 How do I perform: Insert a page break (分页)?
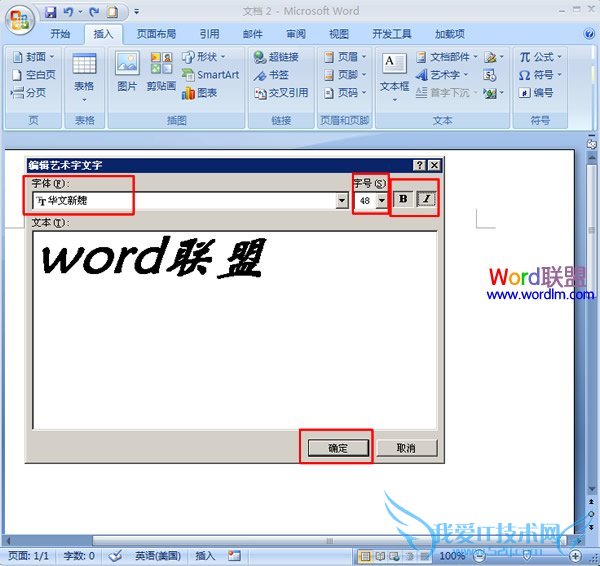[29, 93]
